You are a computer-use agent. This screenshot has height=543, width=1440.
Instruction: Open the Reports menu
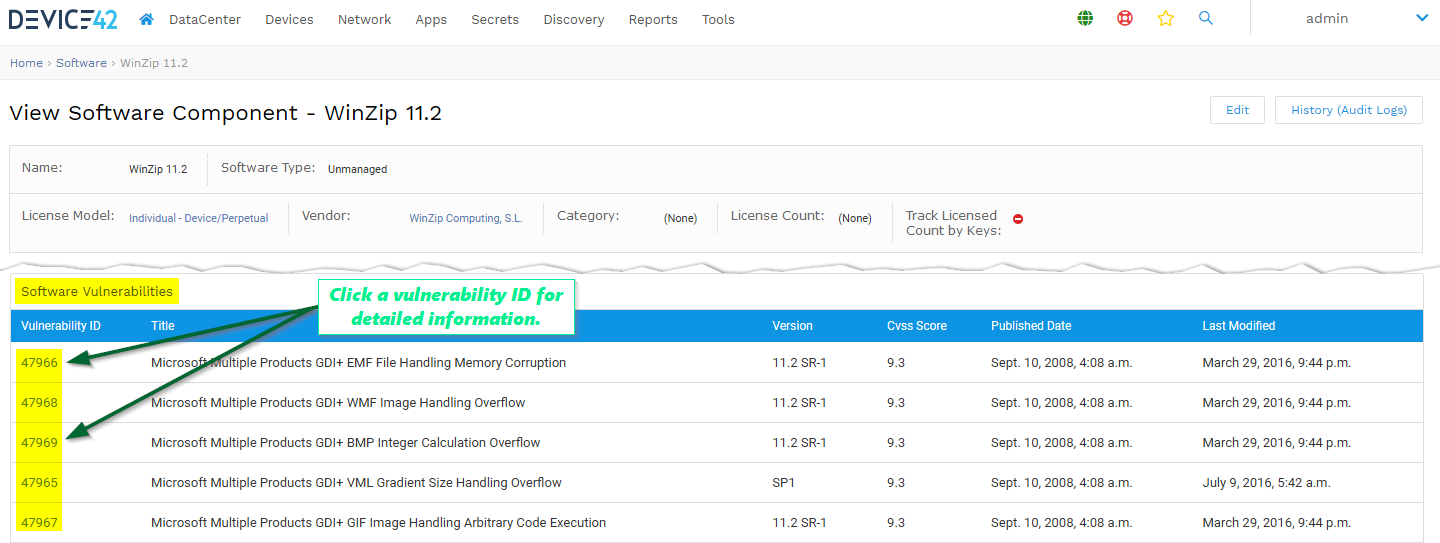pyautogui.click(x=653, y=19)
